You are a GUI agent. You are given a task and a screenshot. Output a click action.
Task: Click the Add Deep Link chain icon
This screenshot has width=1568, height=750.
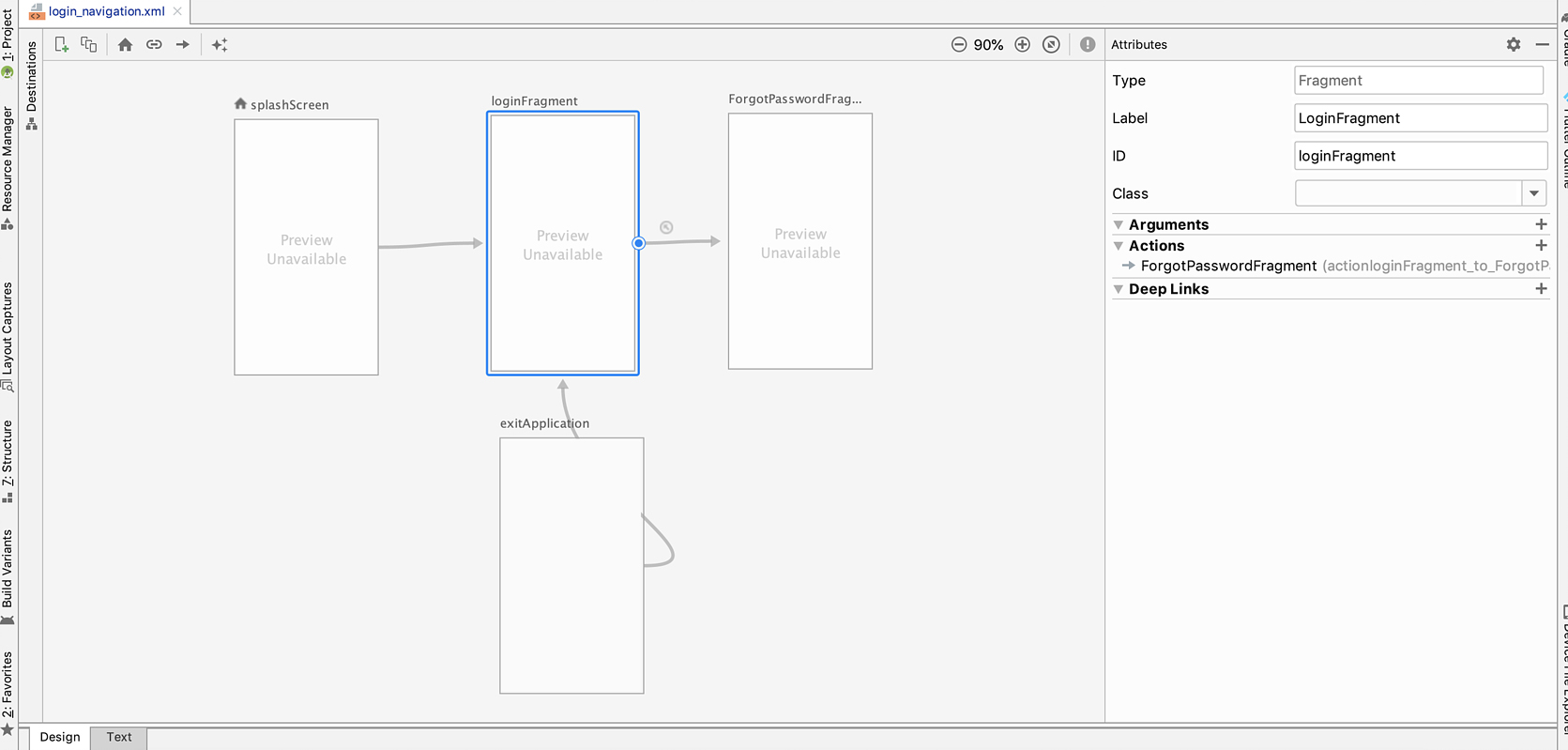154,44
